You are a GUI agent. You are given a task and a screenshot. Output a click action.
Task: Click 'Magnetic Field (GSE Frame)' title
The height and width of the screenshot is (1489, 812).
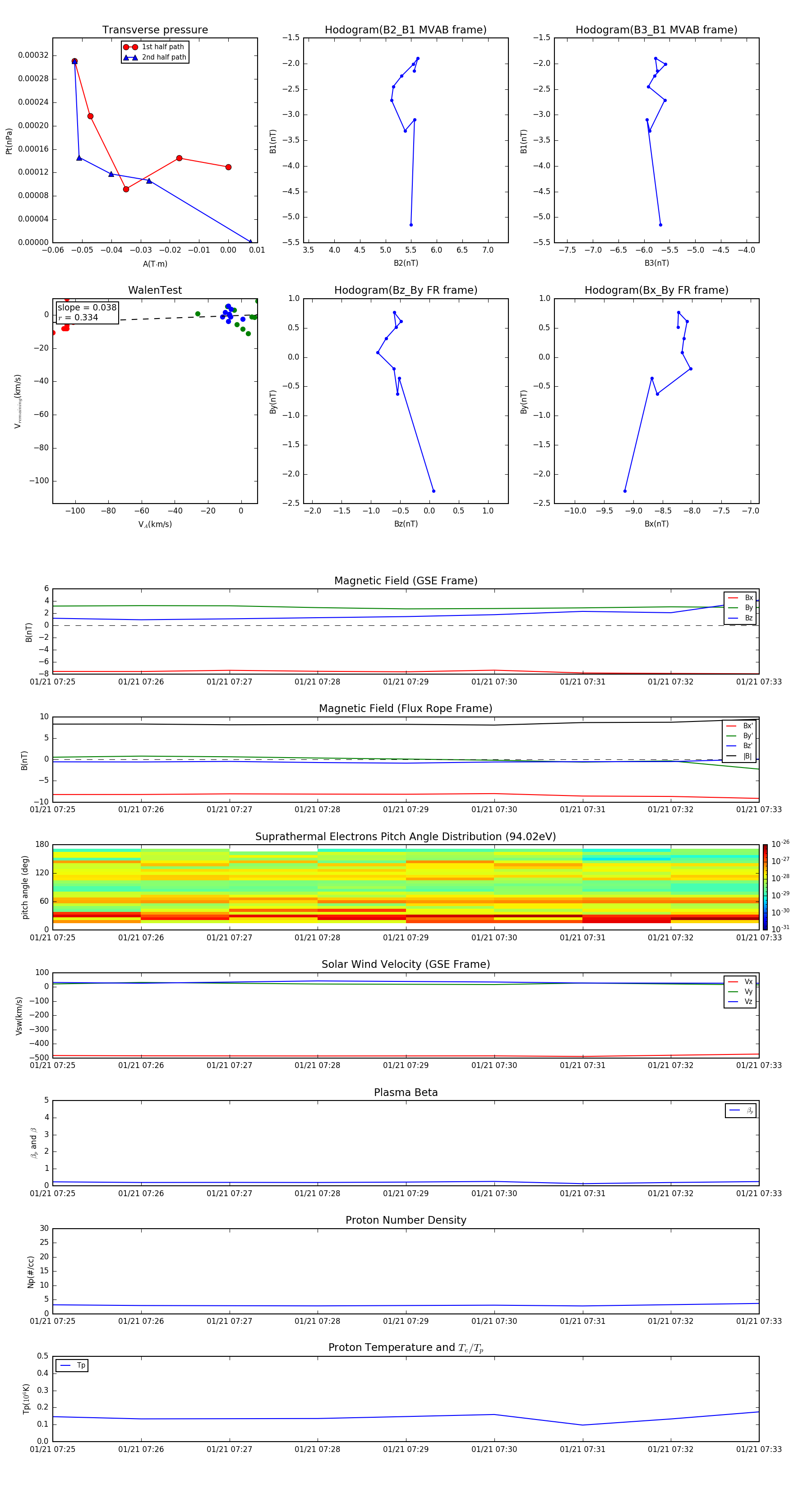406,581
